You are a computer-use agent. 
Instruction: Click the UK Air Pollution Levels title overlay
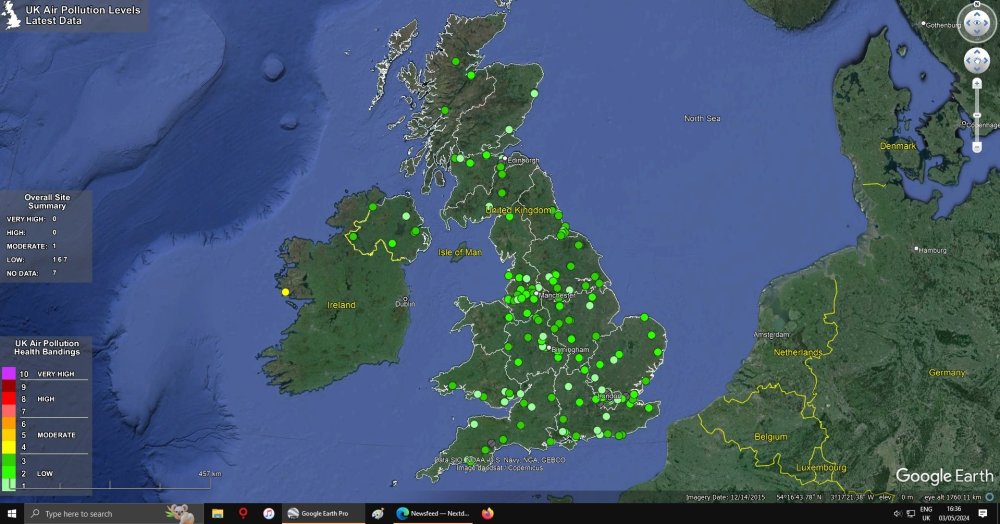pyautogui.click(x=75, y=15)
